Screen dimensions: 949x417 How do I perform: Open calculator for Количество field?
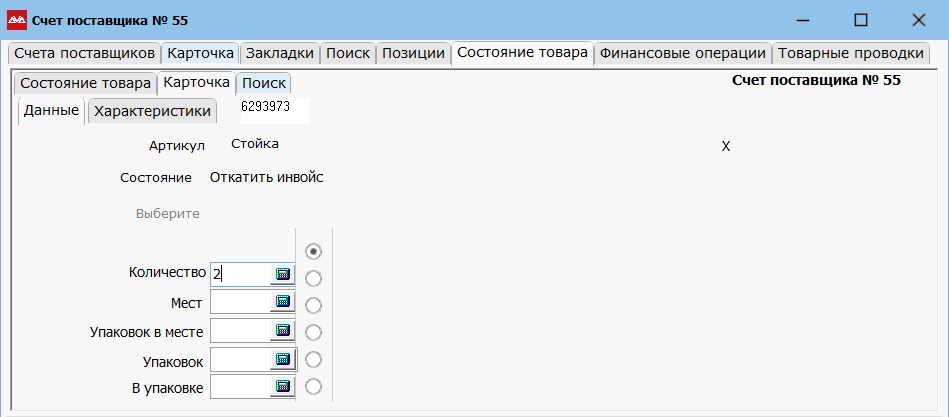(282, 274)
